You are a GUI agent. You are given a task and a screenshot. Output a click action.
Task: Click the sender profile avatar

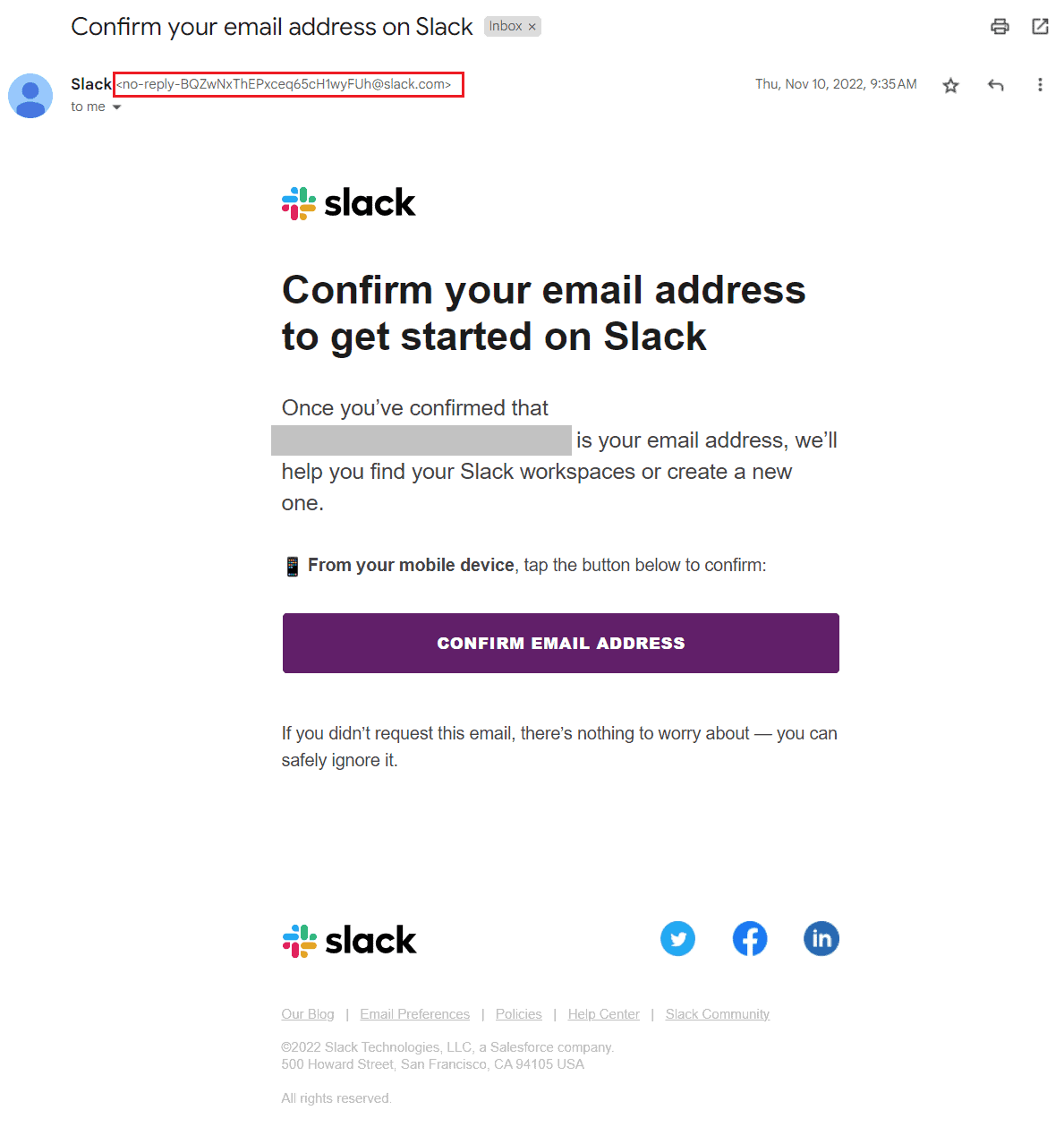click(30, 96)
